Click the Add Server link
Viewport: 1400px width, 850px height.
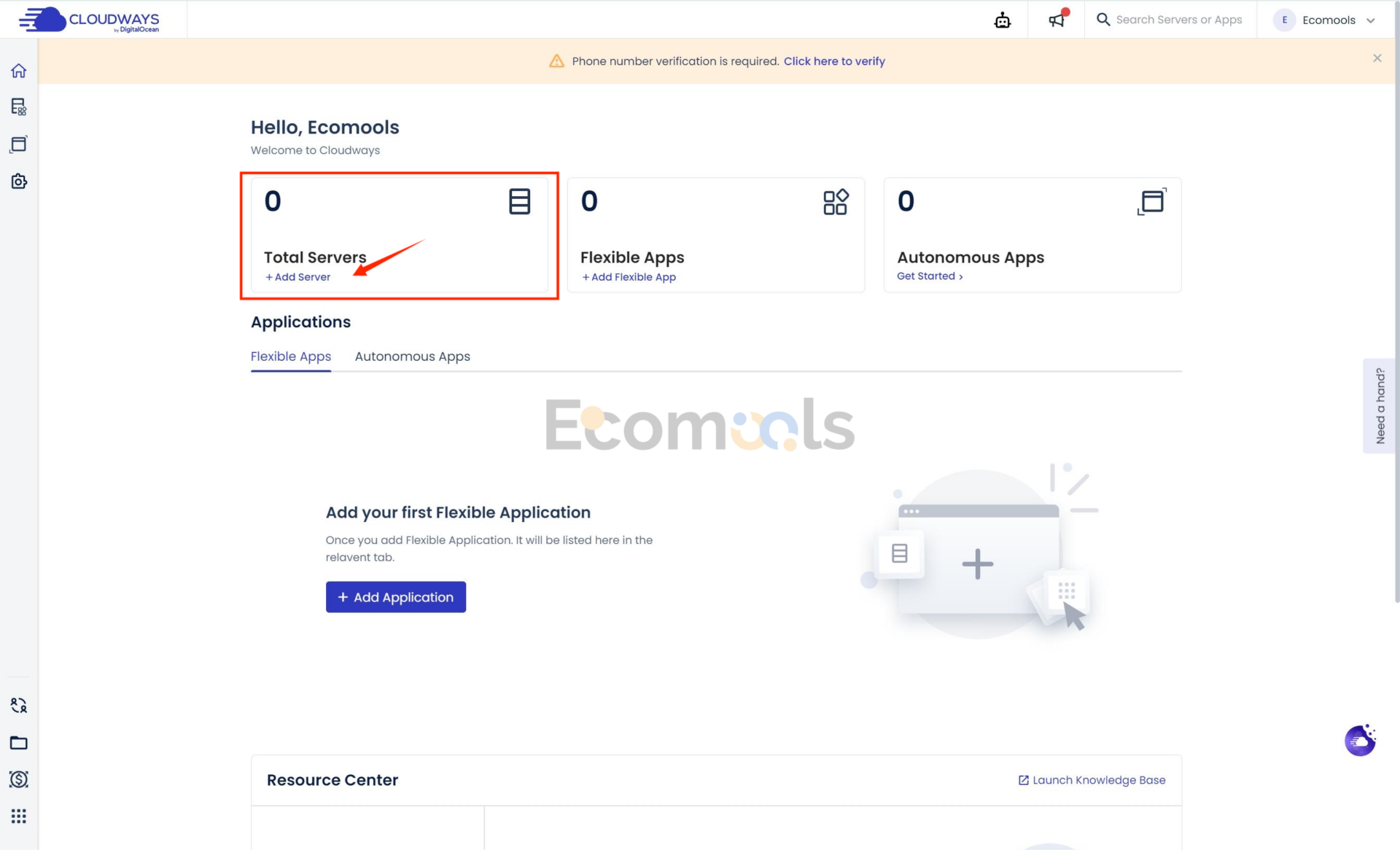point(297,277)
